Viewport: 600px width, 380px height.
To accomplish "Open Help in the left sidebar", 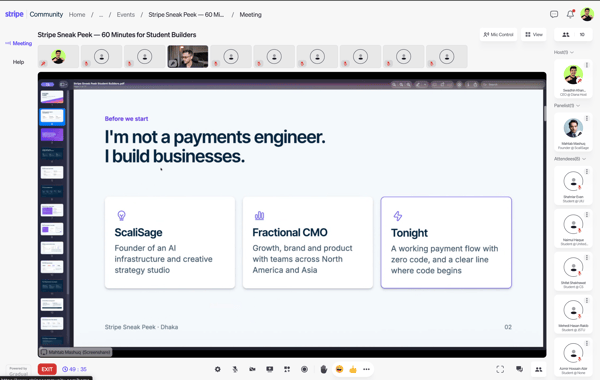I will 18,62.
